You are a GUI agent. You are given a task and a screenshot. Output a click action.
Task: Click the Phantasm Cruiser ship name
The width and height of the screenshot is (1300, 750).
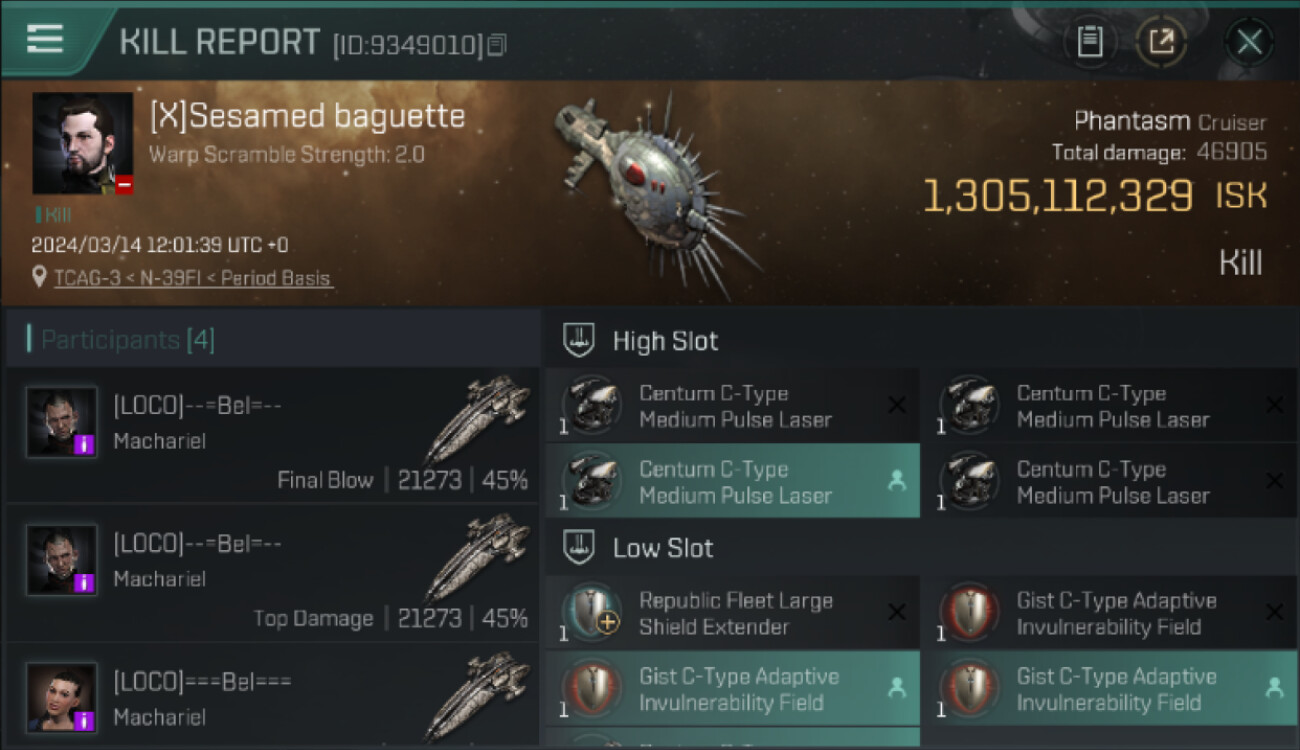click(x=1170, y=122)
